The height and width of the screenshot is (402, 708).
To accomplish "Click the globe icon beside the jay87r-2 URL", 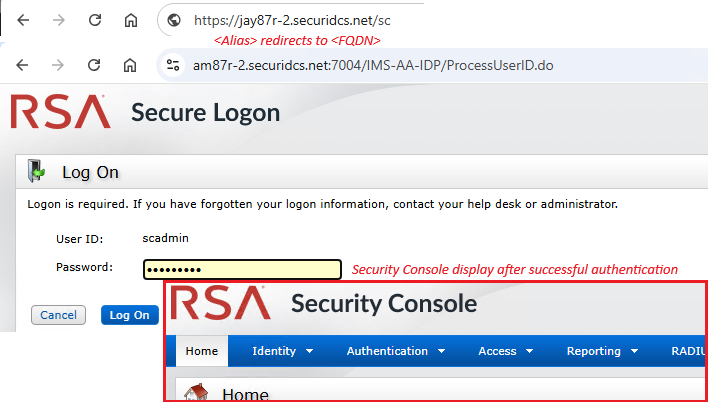I will pos(174,19).
